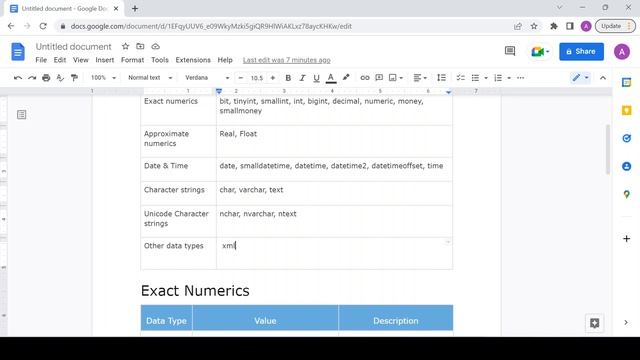
Task: Rename the Untitled document title
Action: [x=73, y=47]
